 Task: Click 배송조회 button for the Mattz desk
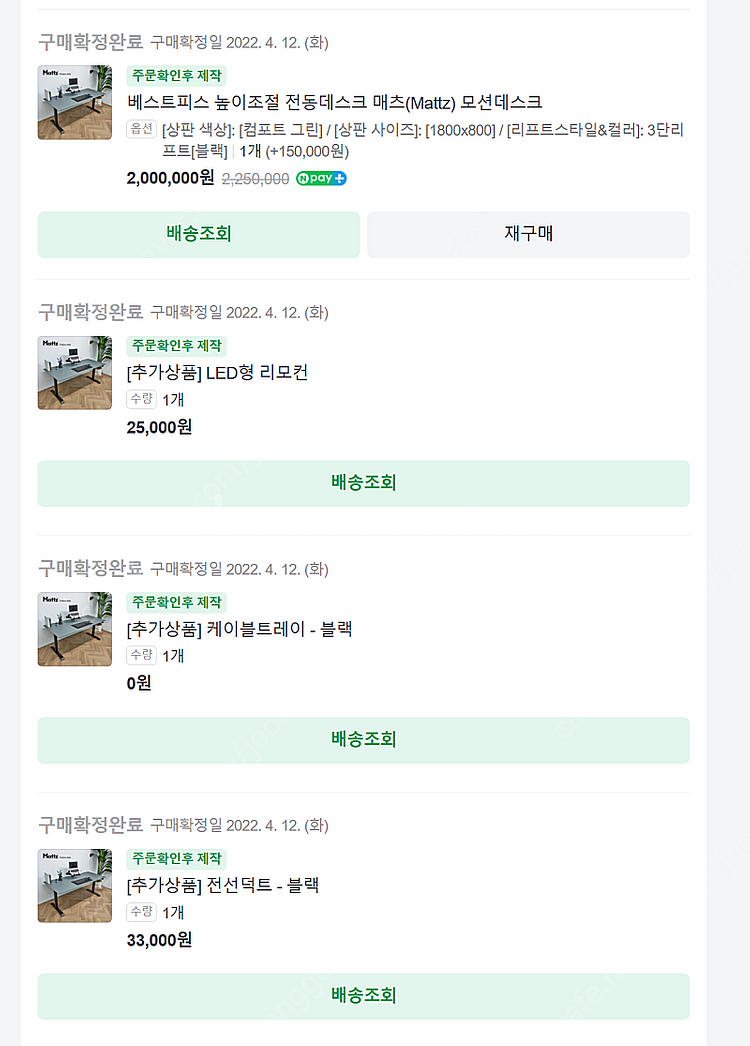click(x=198, y=234)
